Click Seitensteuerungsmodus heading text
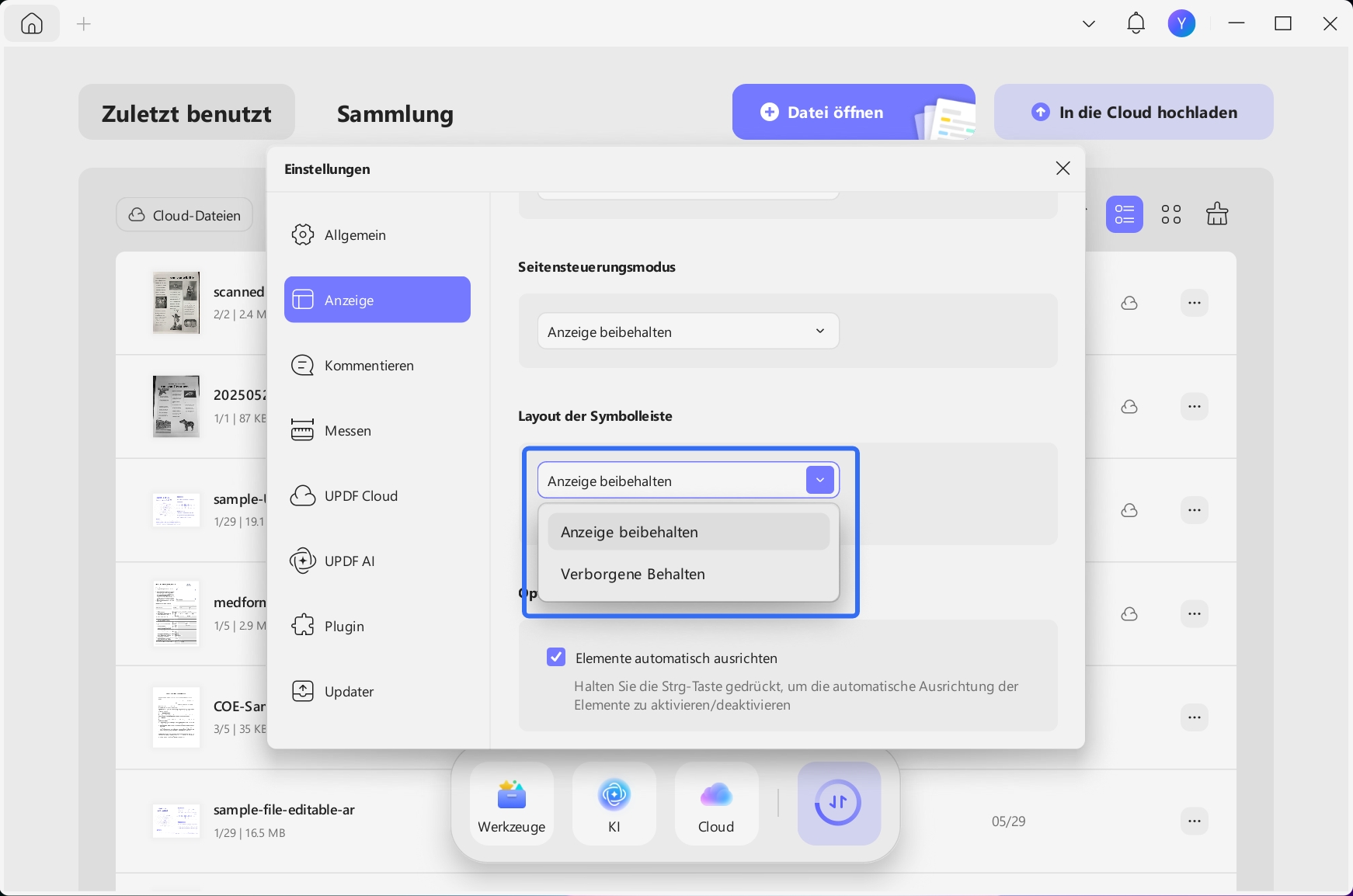The image size is (1353, 896). (x=597, y=267)
